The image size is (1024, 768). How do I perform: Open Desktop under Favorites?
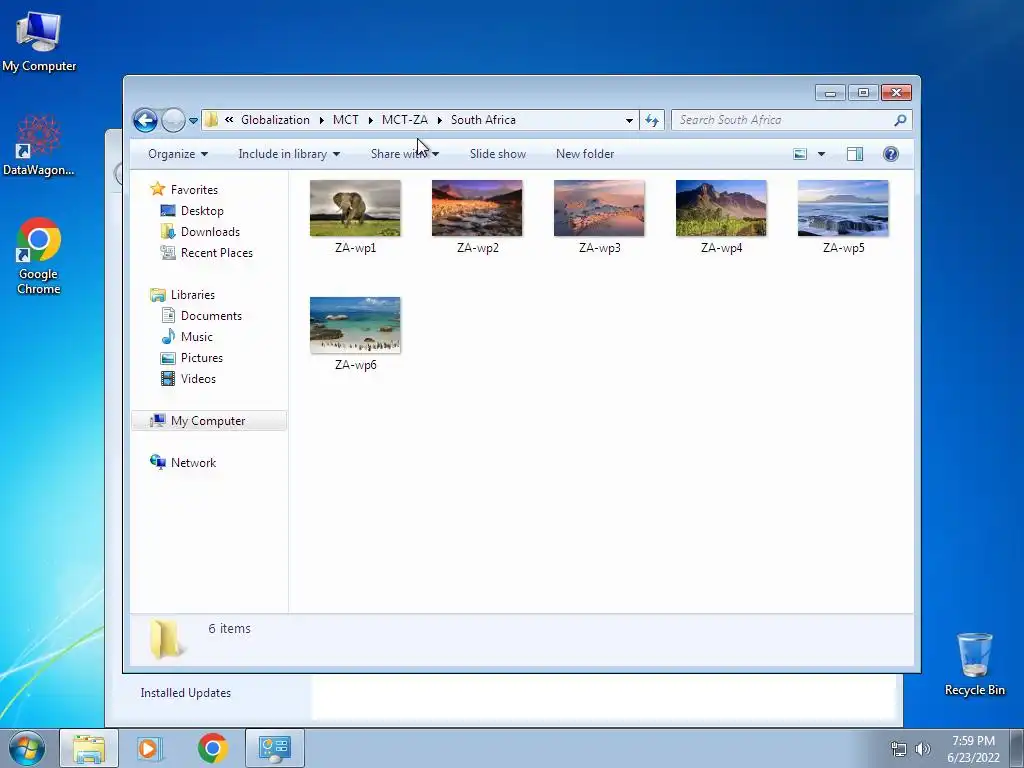202,211
